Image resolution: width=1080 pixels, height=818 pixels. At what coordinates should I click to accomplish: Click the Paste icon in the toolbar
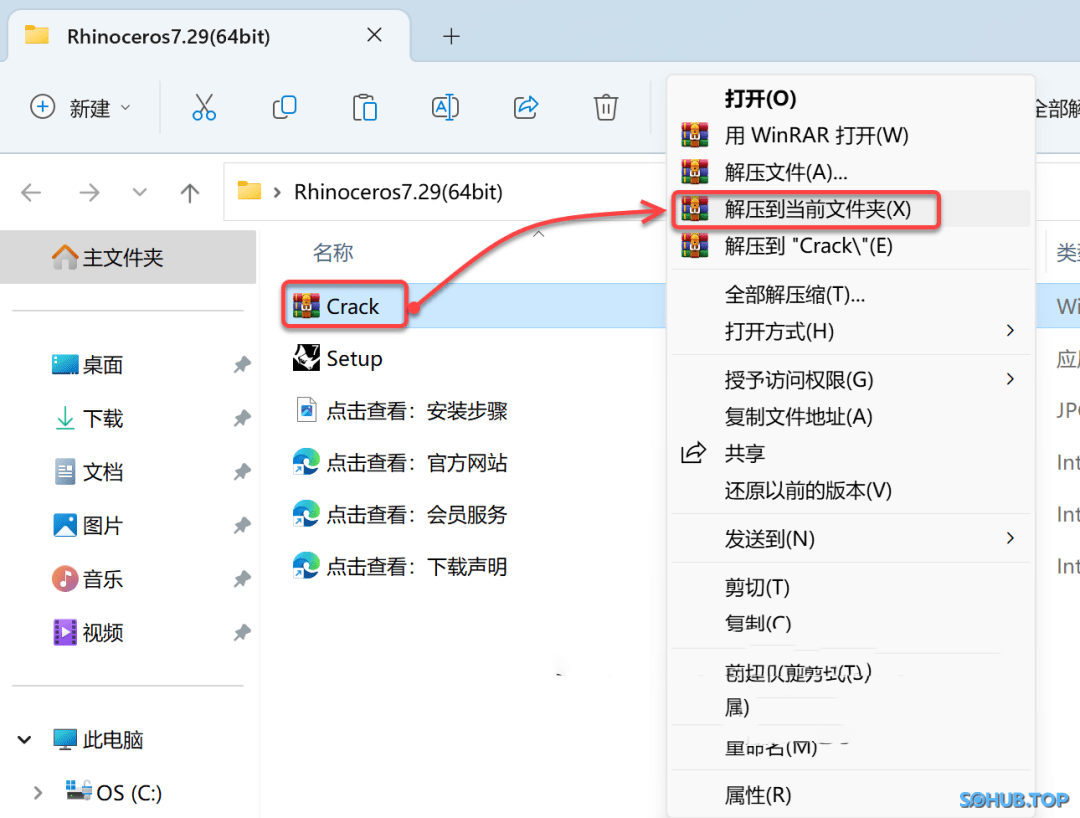click(x=364, y=107)
